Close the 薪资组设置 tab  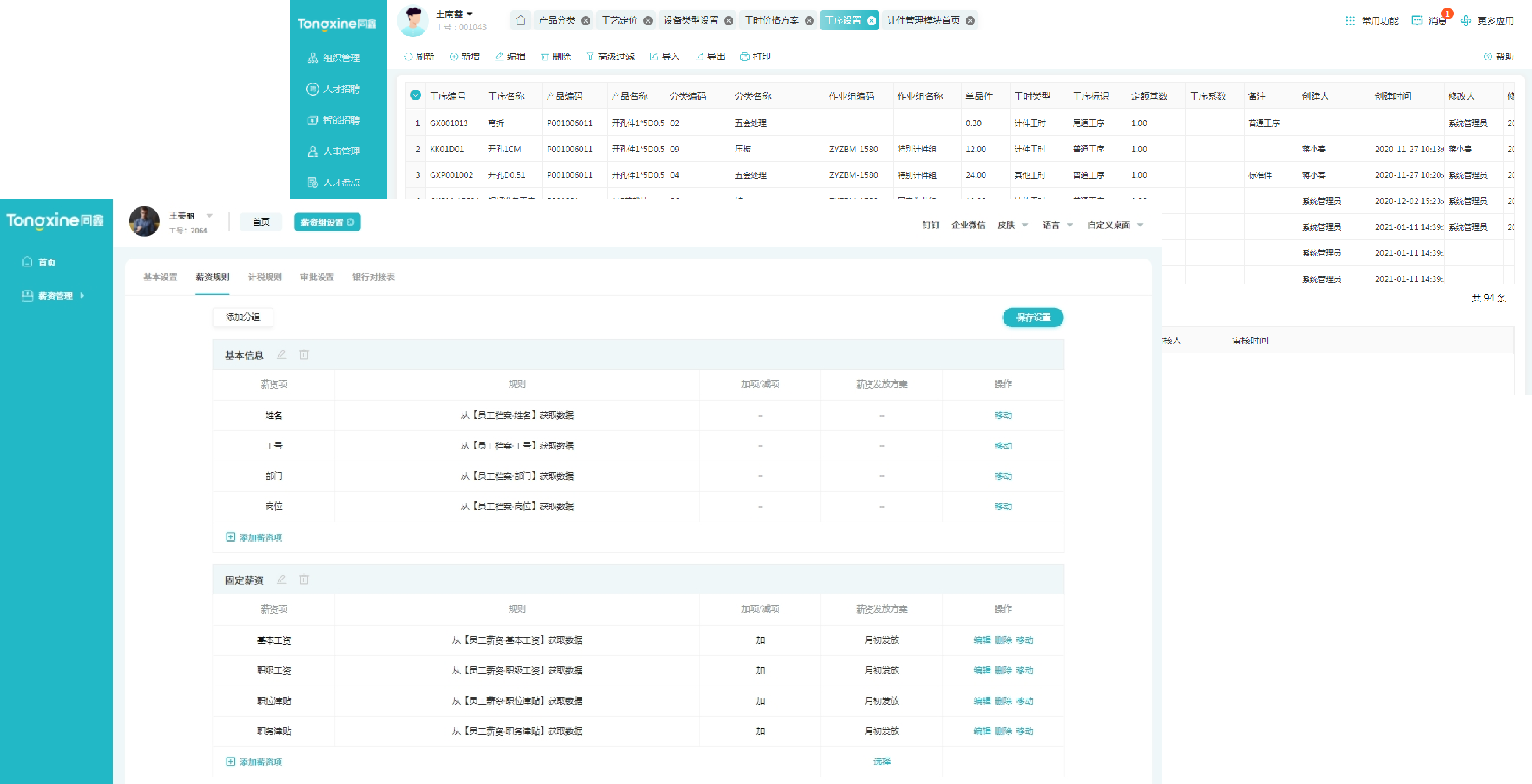click(x=350, y=222)
